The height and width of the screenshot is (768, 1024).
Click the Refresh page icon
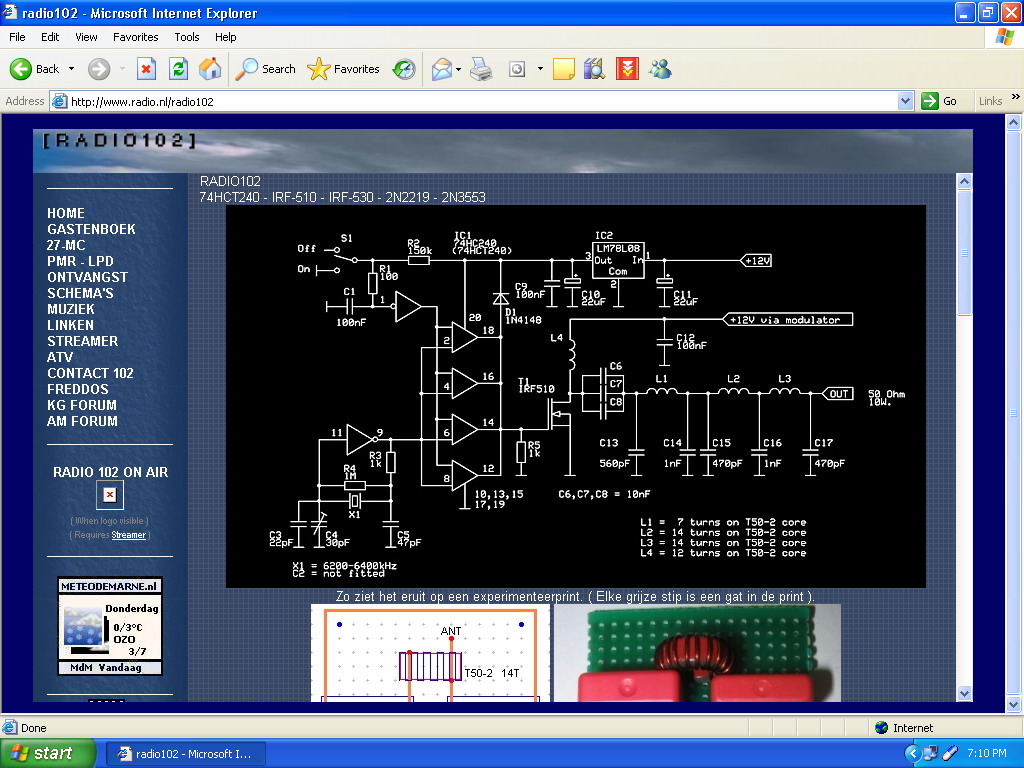tap(178, 69)
